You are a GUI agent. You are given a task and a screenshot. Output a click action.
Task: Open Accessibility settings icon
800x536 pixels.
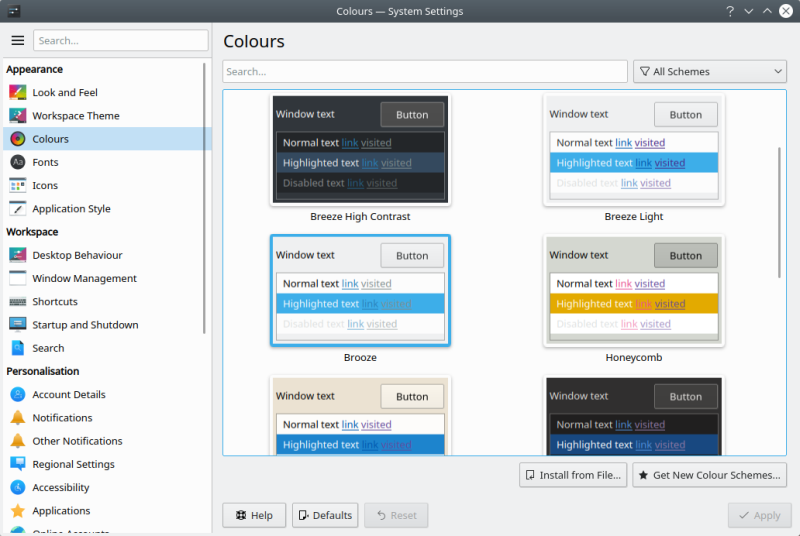point(17,487)
